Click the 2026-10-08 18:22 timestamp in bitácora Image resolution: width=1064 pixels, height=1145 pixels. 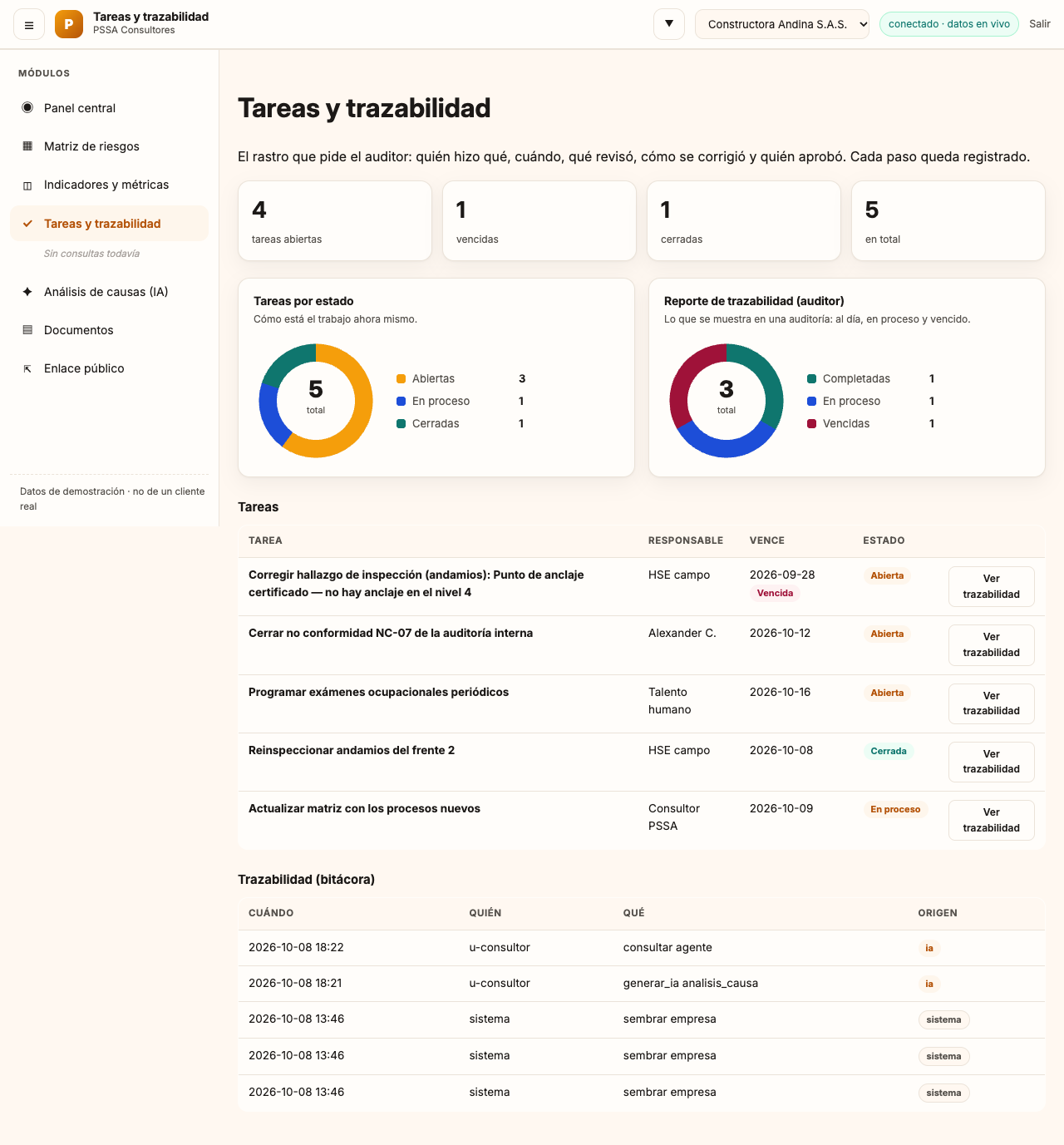point(296,947)
